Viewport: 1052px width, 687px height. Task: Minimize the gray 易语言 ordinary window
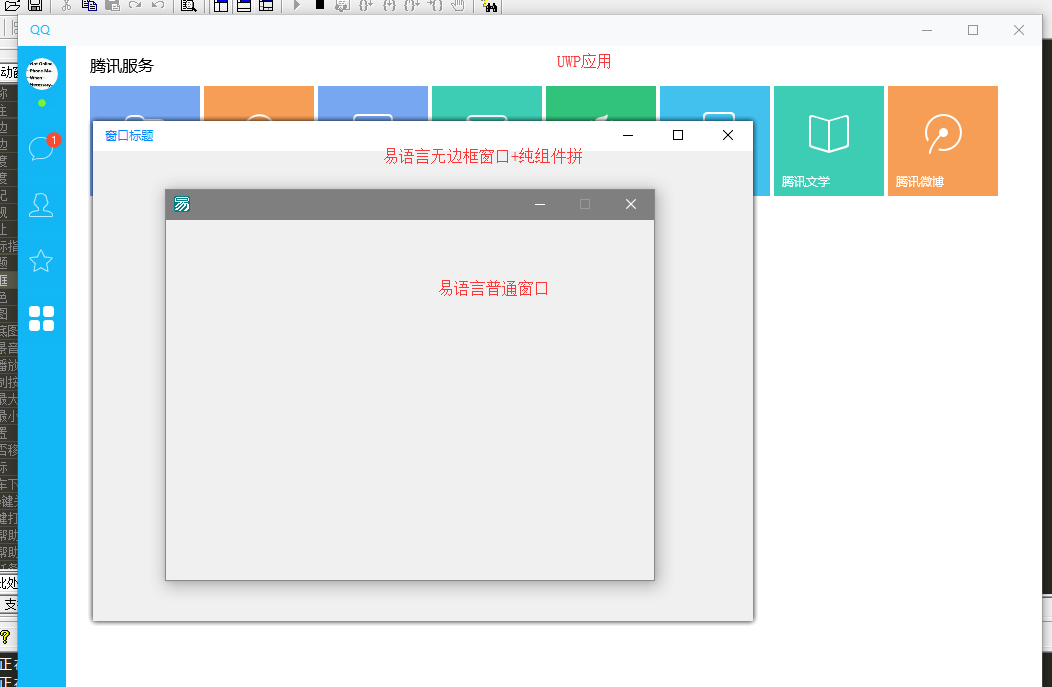click(540, 204)
